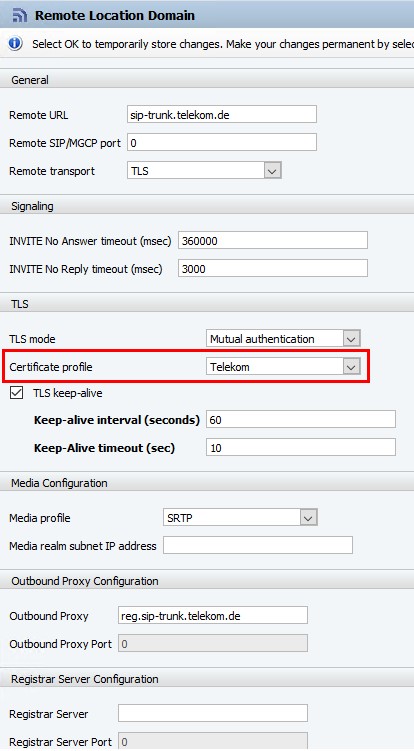Open the Media profile dropdown
This screenshot has width=414, height=751.
(x=240, y=518)
